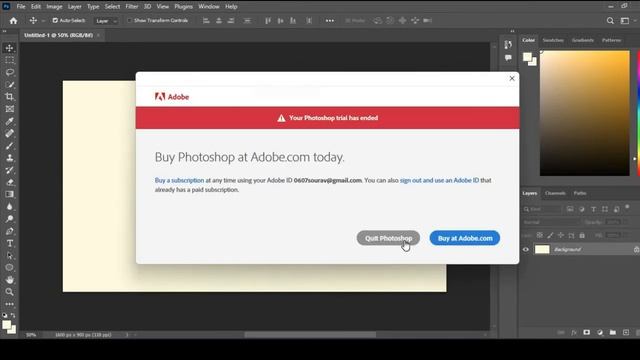This screenshot has height=360, width=640.
Task: Select the Ellipse shape tool
Action: 9,268
